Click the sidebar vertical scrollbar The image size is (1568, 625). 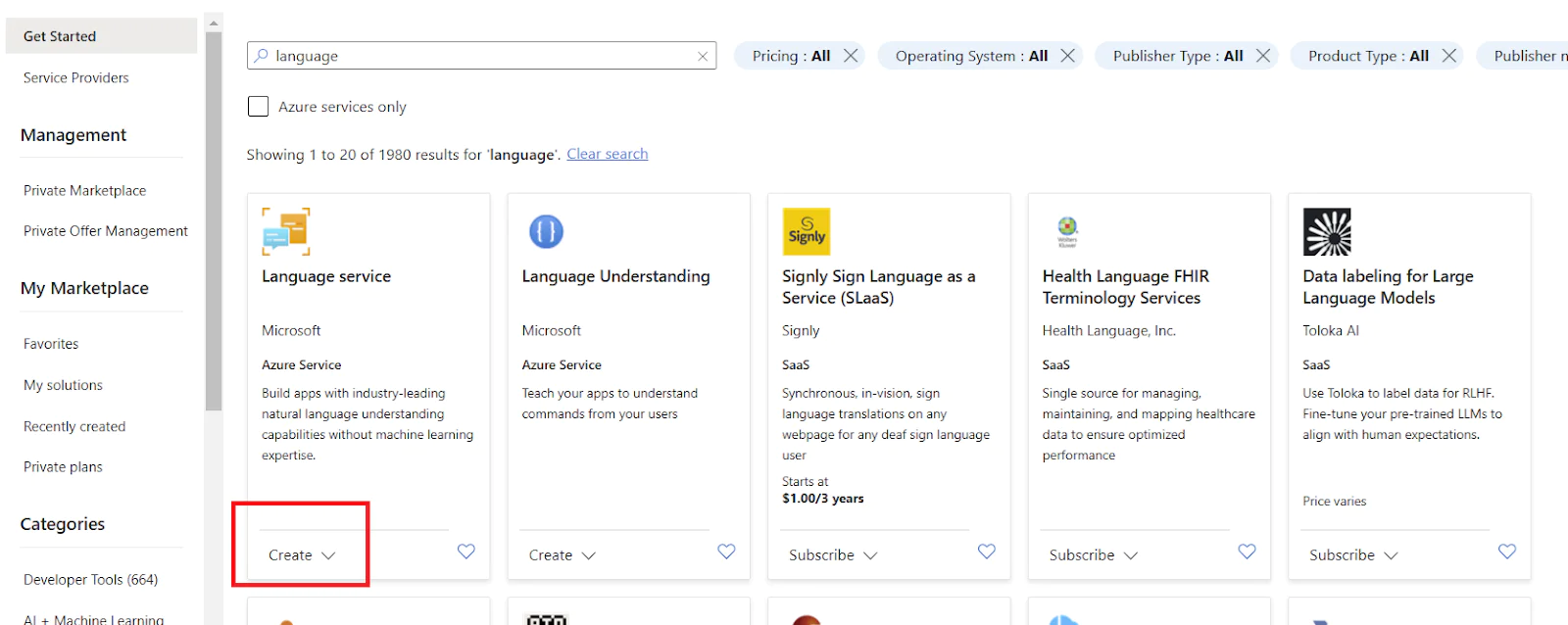click(214, 221)
